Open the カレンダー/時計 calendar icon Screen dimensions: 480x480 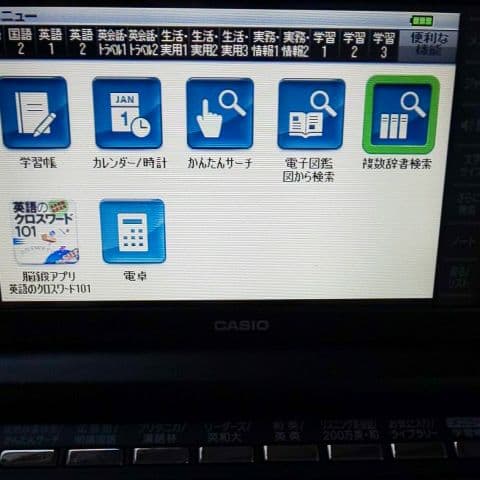tap(128, 113)
